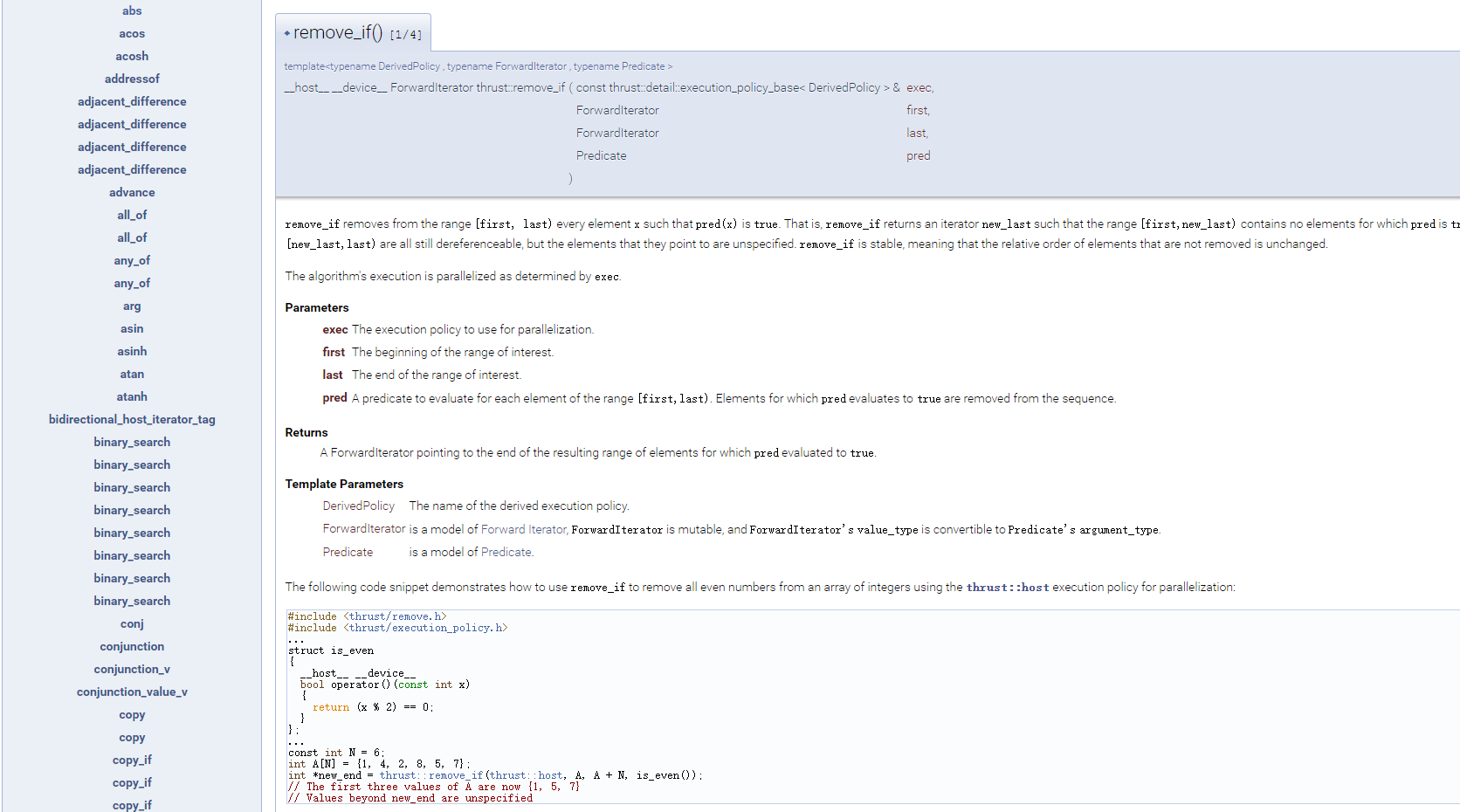The image size is (1460, 812).
Task: Select the advance sidebar entry
Action: point(132,192)
